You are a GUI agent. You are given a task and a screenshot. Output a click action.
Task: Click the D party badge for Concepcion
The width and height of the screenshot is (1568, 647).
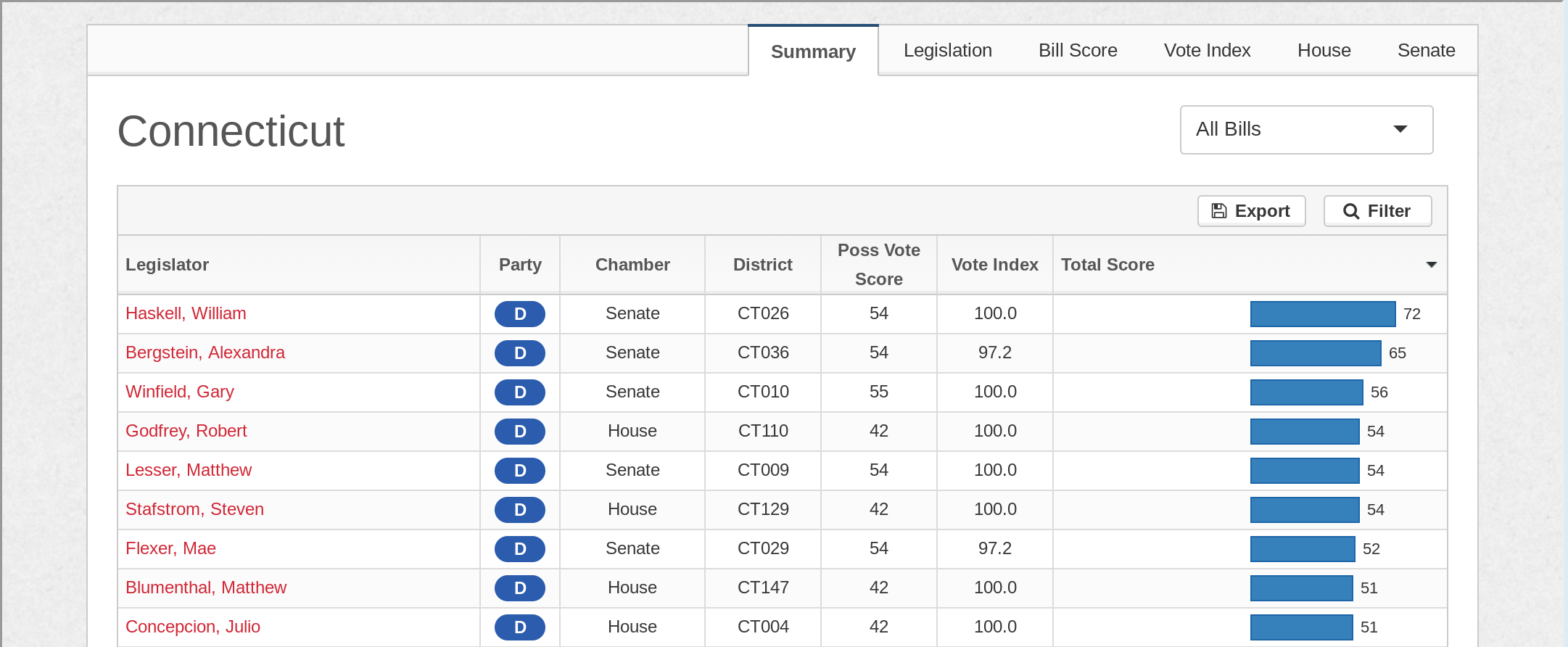coord(519,627)
